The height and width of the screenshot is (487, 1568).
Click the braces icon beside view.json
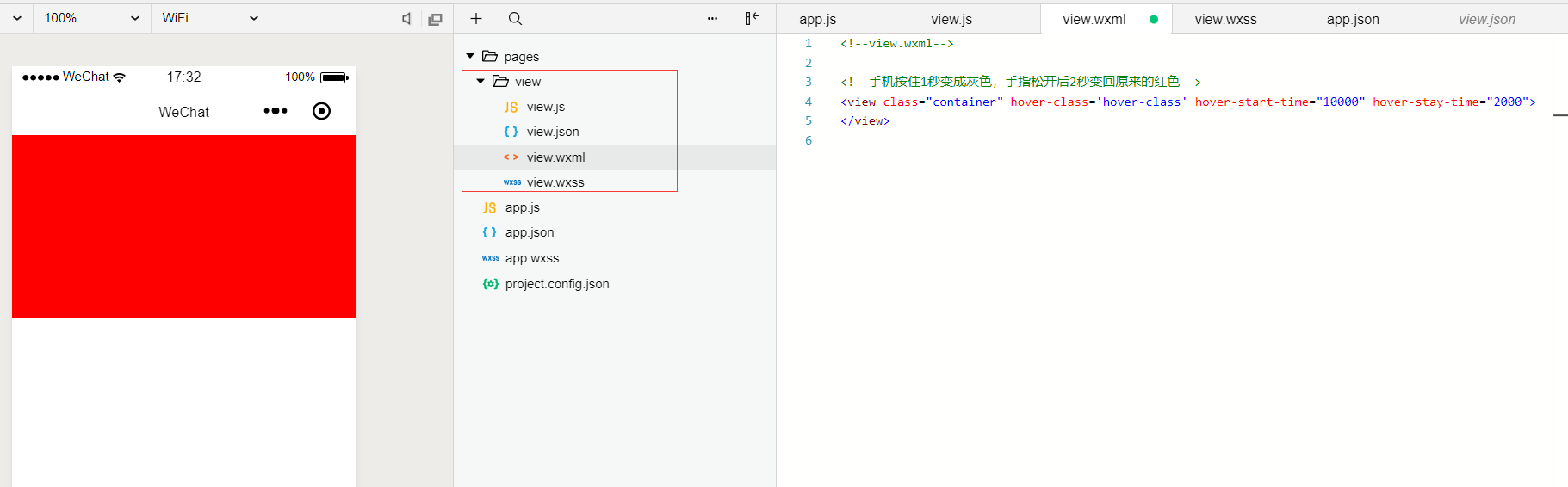click(x=511, y=132)
